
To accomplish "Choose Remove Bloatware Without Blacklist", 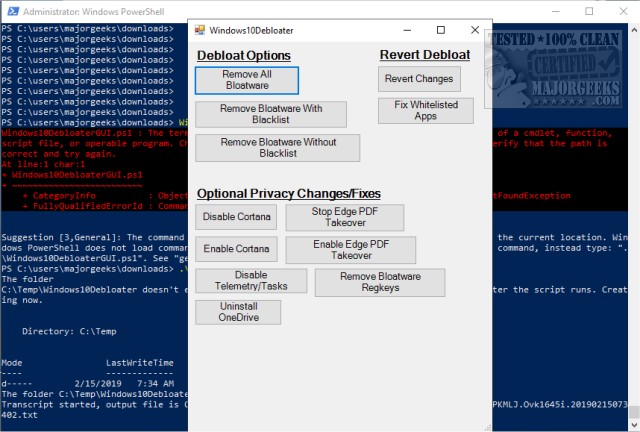I will coord(278,148).
